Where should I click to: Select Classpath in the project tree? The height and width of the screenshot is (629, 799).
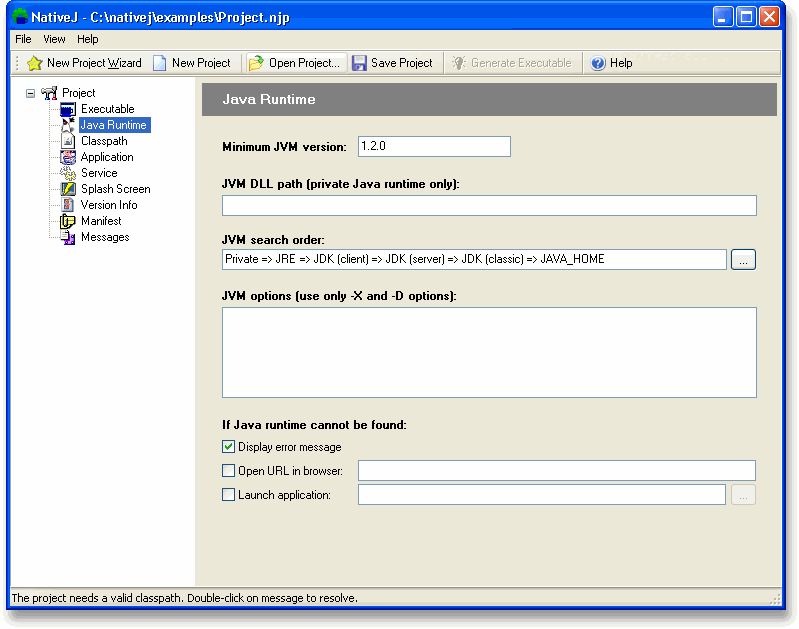tap(104, 141)
